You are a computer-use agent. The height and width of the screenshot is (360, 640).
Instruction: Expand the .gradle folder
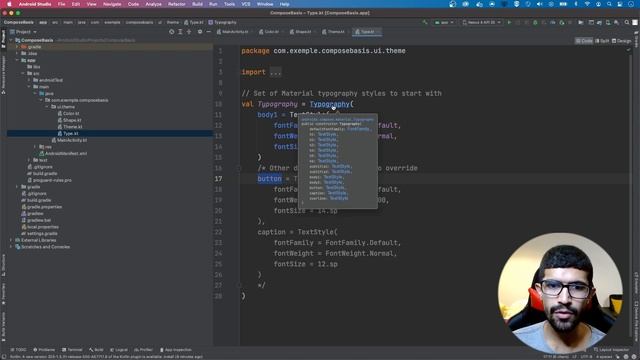17,47
